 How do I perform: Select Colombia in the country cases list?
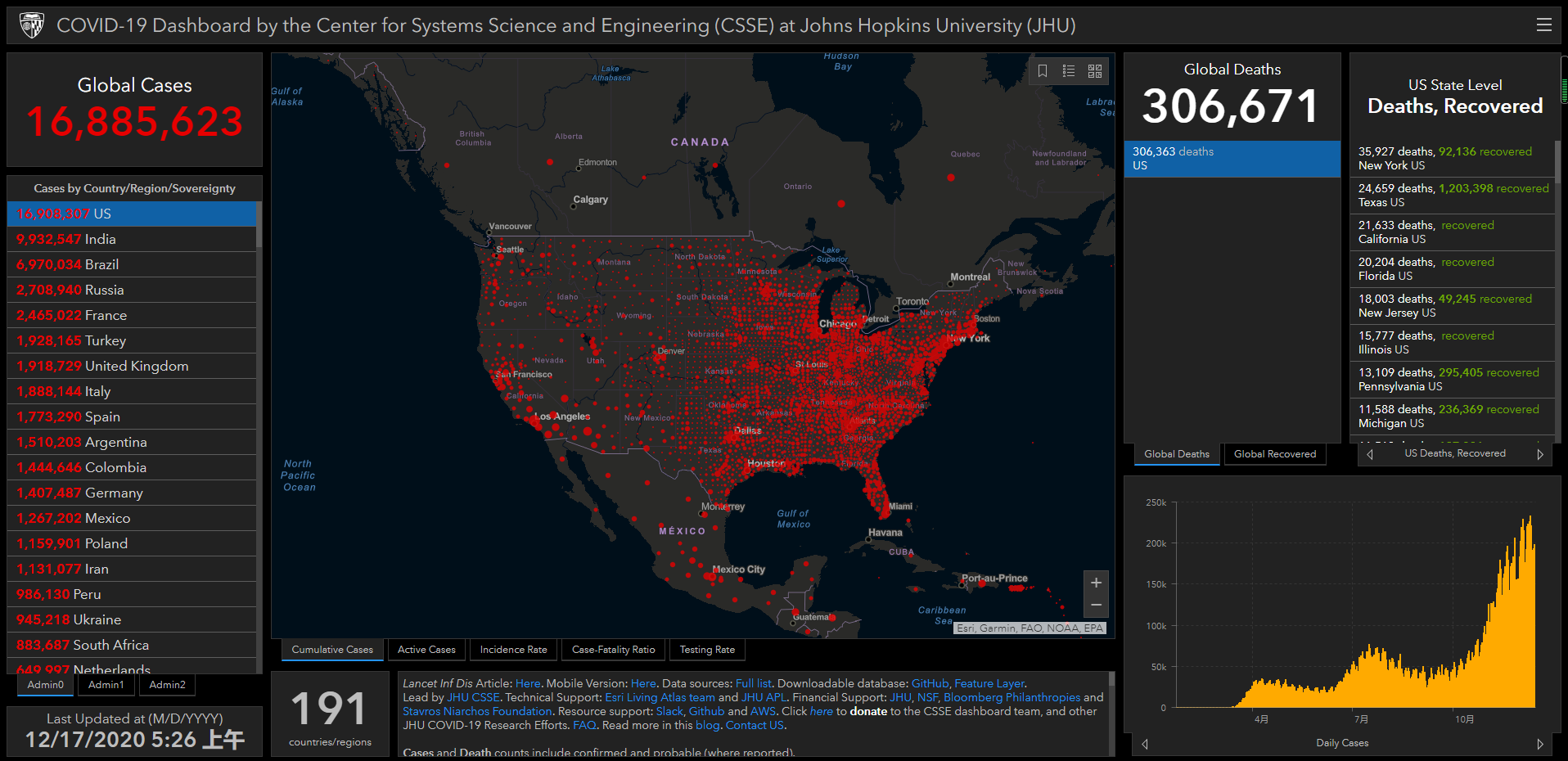coord(132,467)
